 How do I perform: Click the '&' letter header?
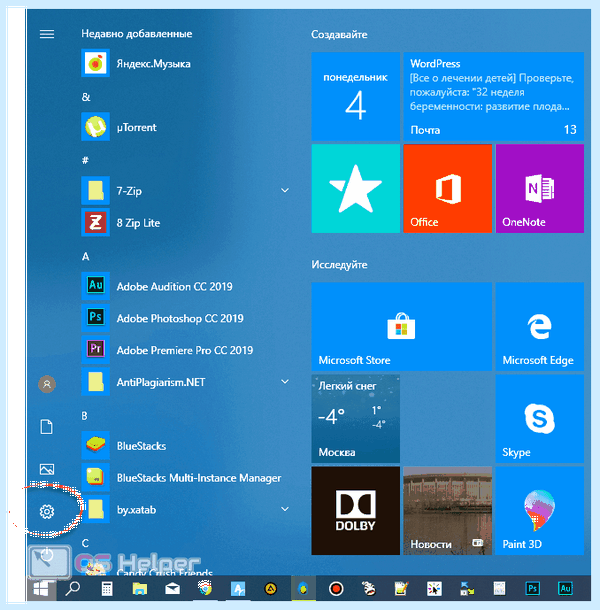click(x=86, y=97)
